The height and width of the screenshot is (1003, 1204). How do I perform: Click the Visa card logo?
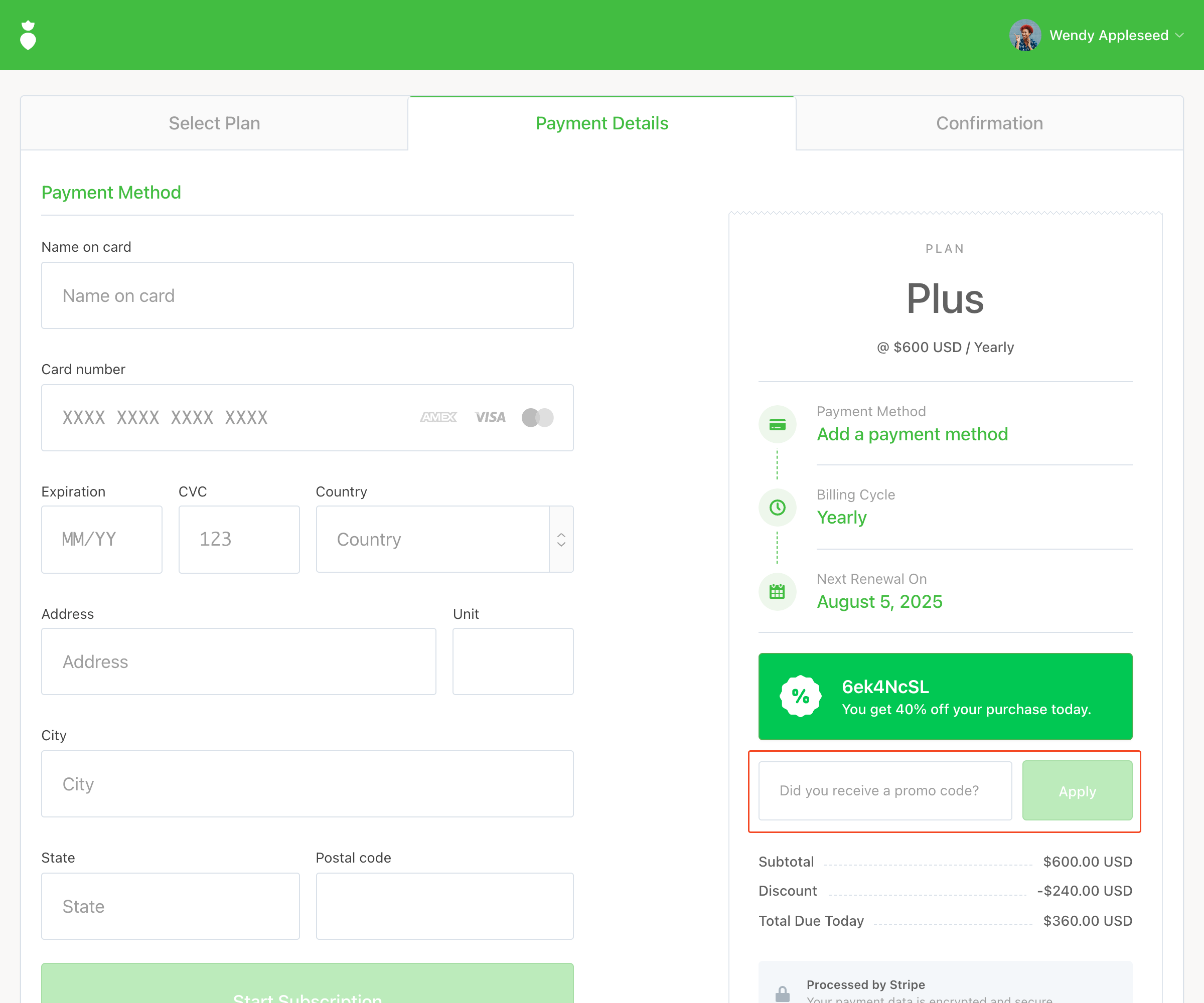(490, 417)
